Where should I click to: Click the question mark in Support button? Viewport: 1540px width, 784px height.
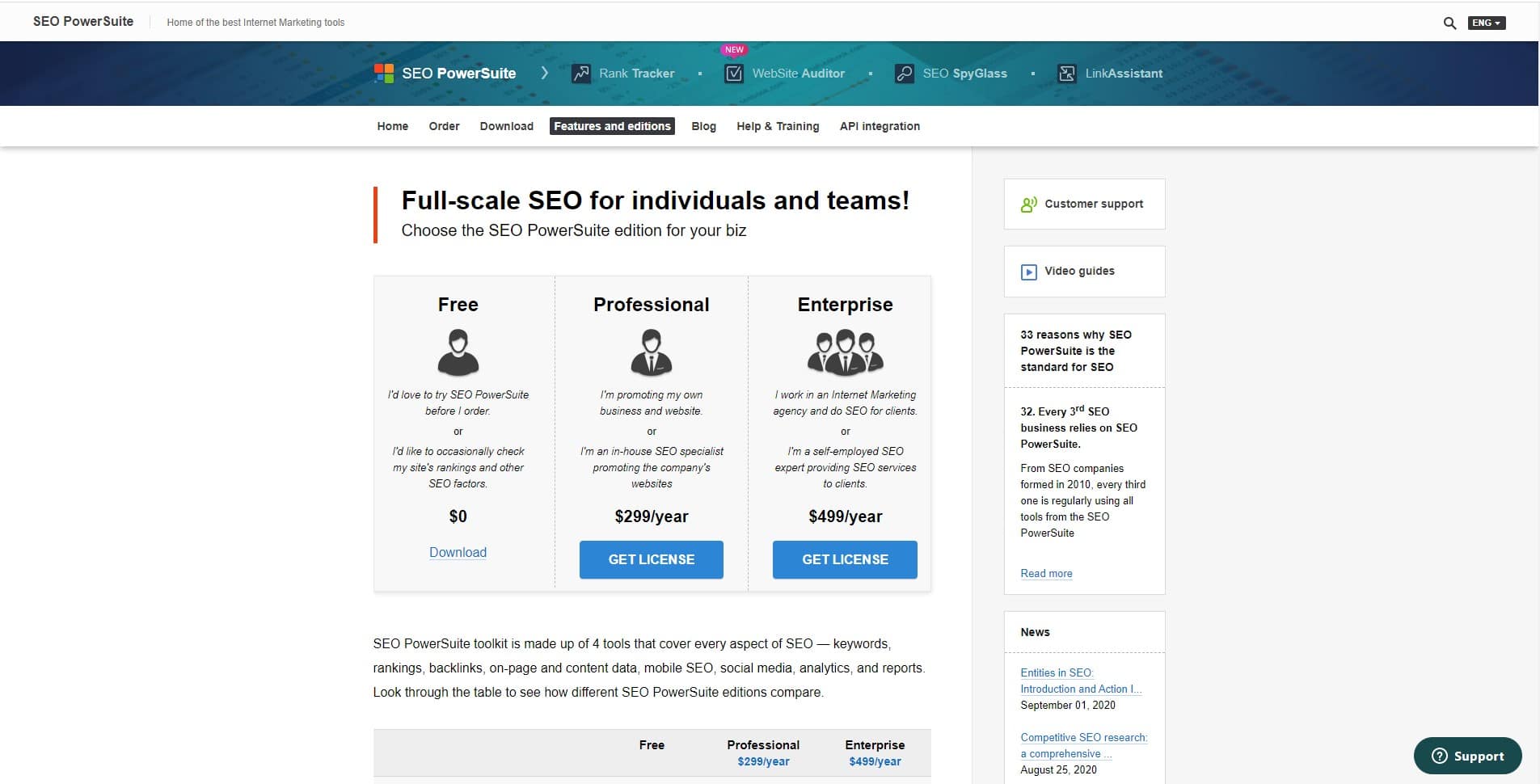pyautogui.click(x=1440, y=756)
